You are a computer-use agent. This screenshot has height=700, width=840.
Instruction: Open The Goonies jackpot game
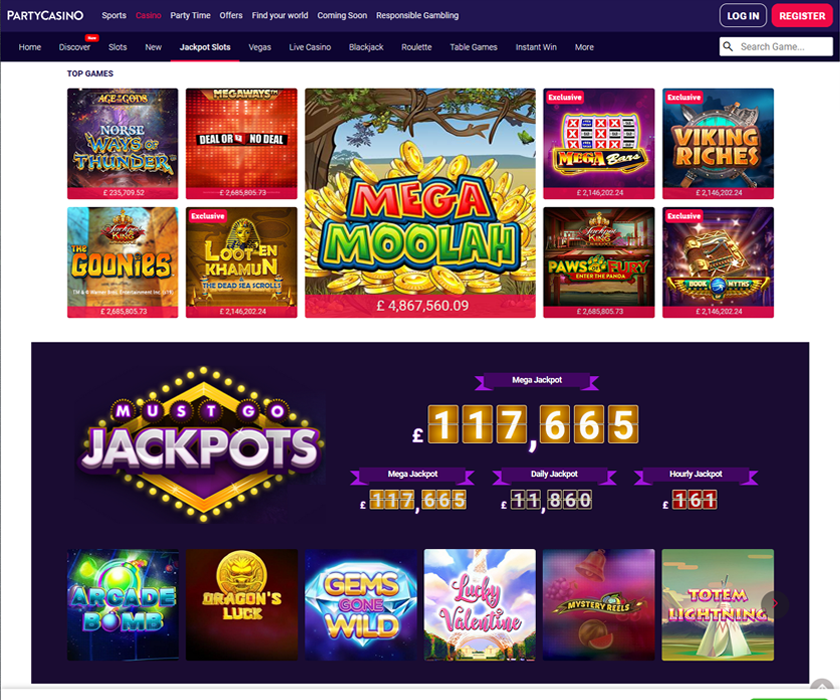[x=123, y=262]
